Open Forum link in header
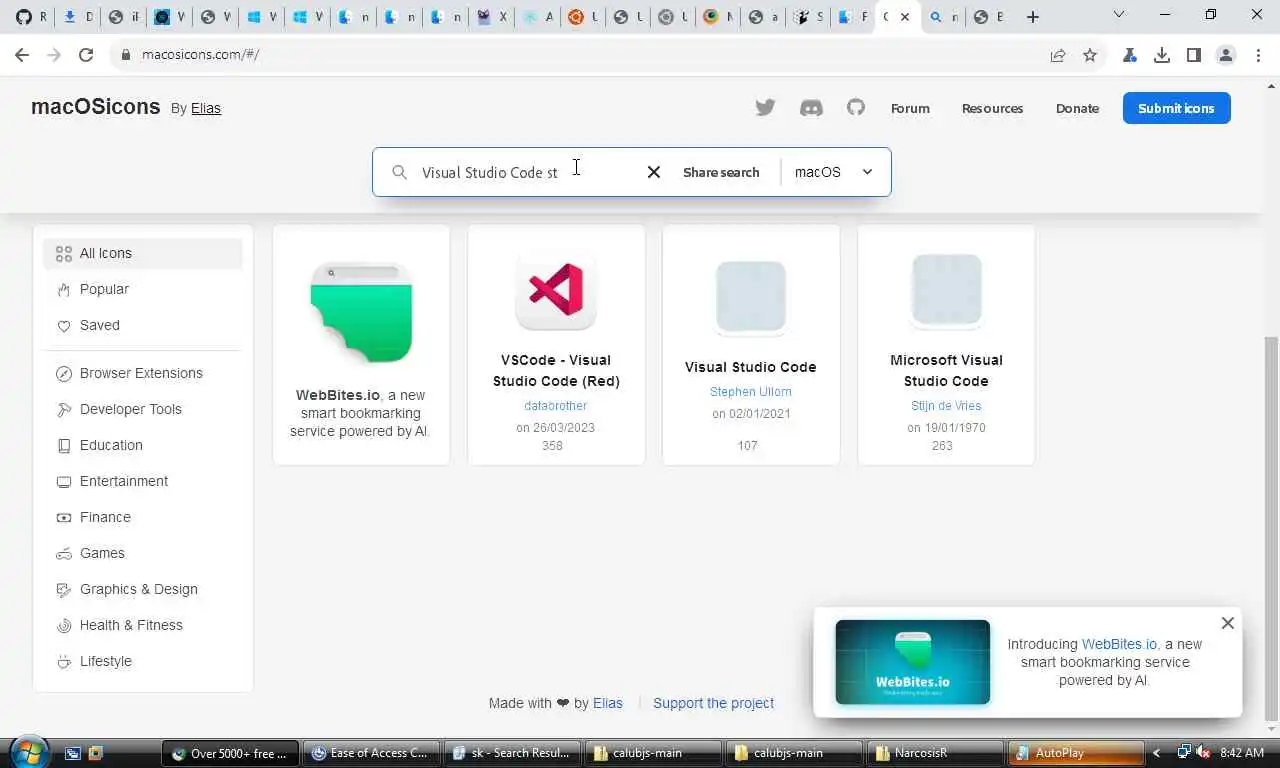The width and height of the screenshot is (1280, 768). tap(910, 108)
